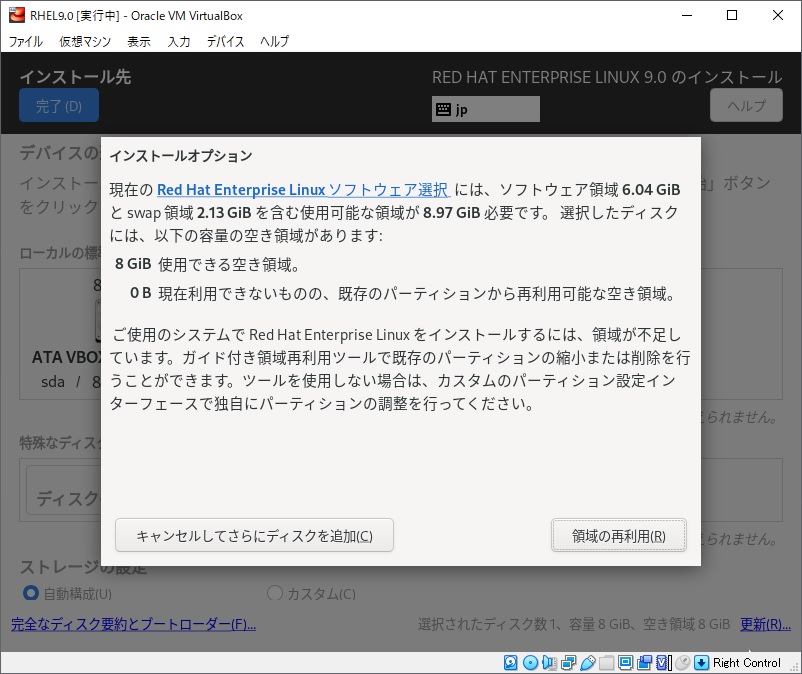The image size is (802, 674).
Task: Click the hard disk activity status icon
Action: point(510,663)
